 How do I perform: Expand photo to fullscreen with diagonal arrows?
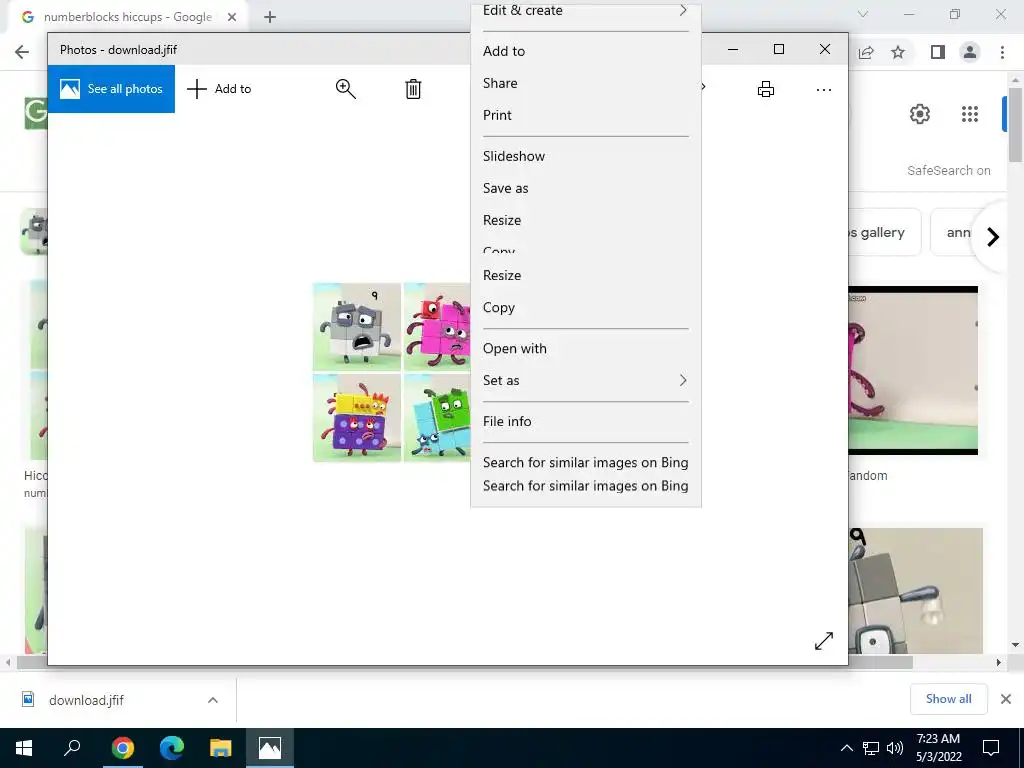coord(824,641)
